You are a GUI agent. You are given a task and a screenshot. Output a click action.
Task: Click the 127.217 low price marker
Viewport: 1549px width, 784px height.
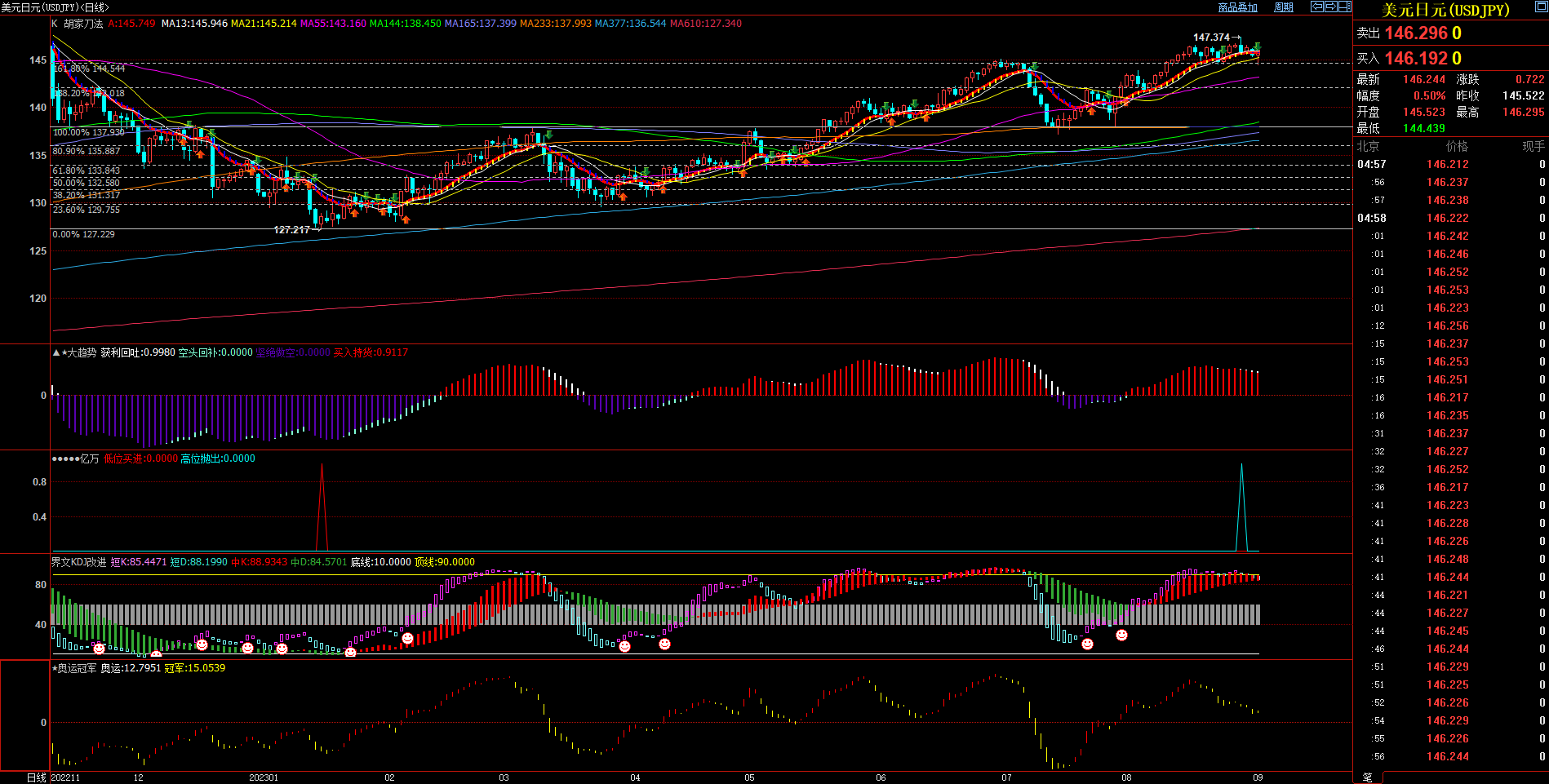click(x=291, y=230)
